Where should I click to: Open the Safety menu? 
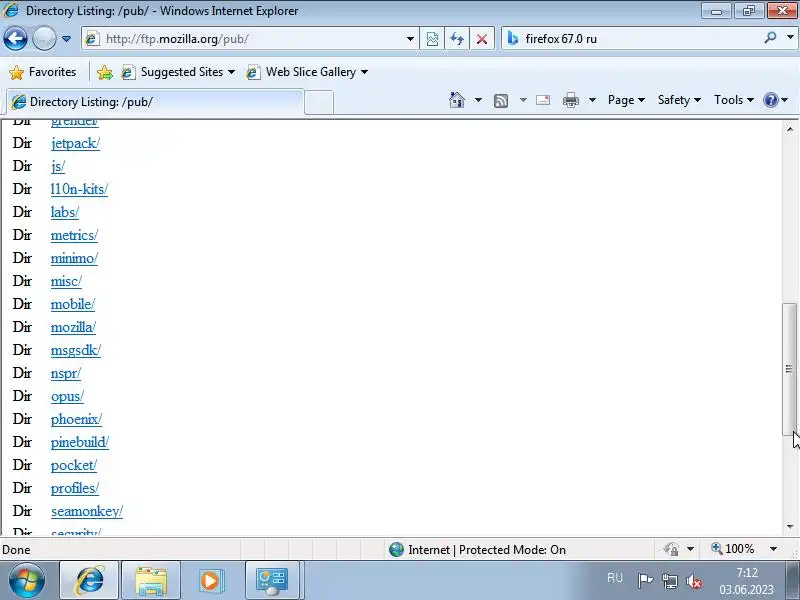(x=679, y=100)
